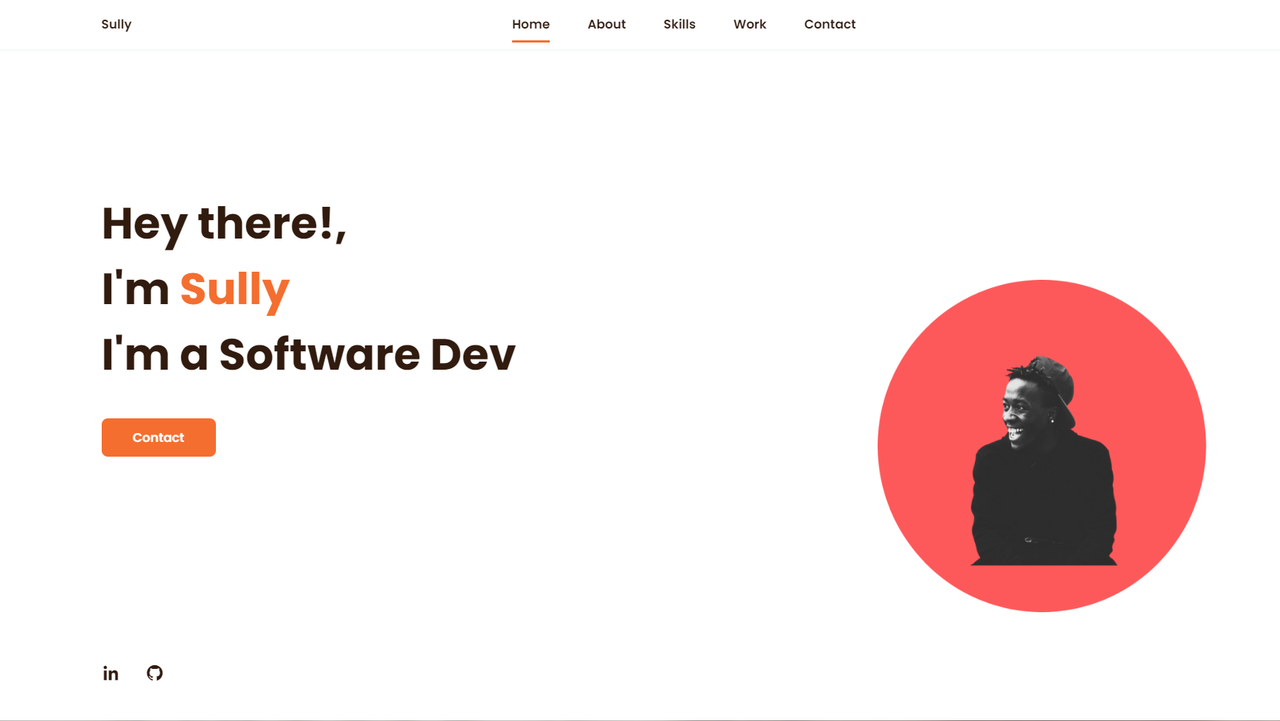Click the circular profile photo
The height and width of the screenshot is (721, 1280).
(x=1041, y=445)
